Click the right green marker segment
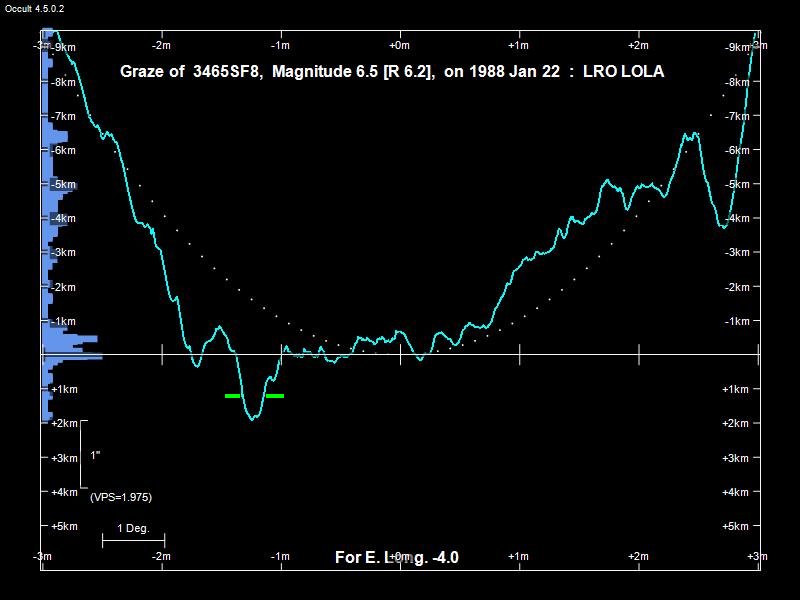 coord(275,396)
